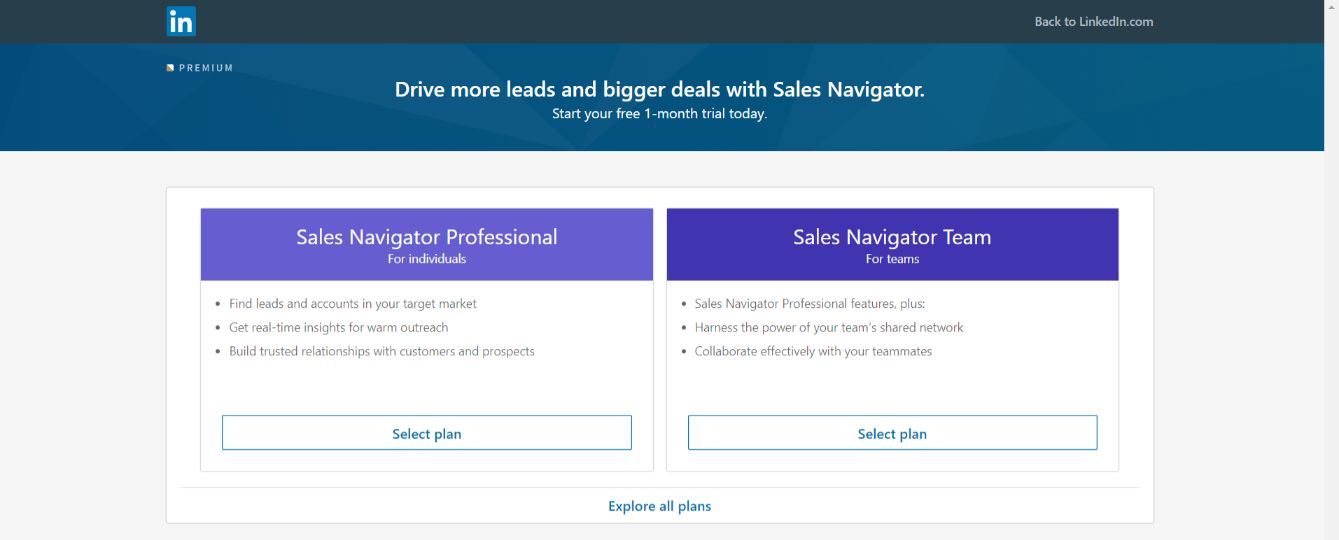Click the LinkedIn "in" logo icon
This screenshot has width=1339, height=540.
181,21
